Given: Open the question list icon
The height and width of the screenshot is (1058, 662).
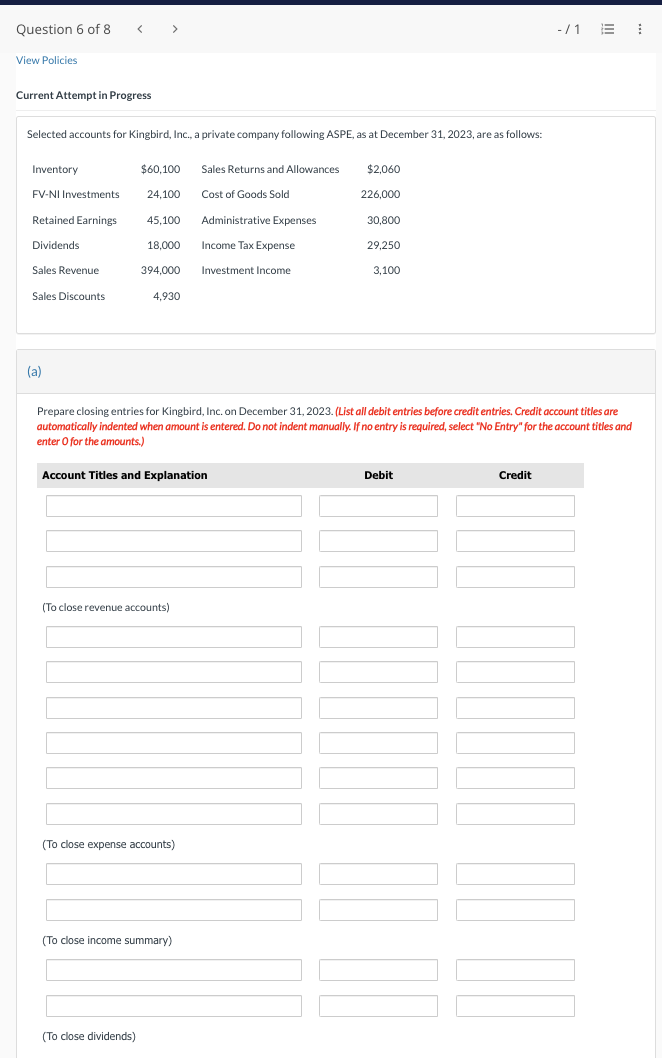Looking at the screenshot, I should pos(607,29).
